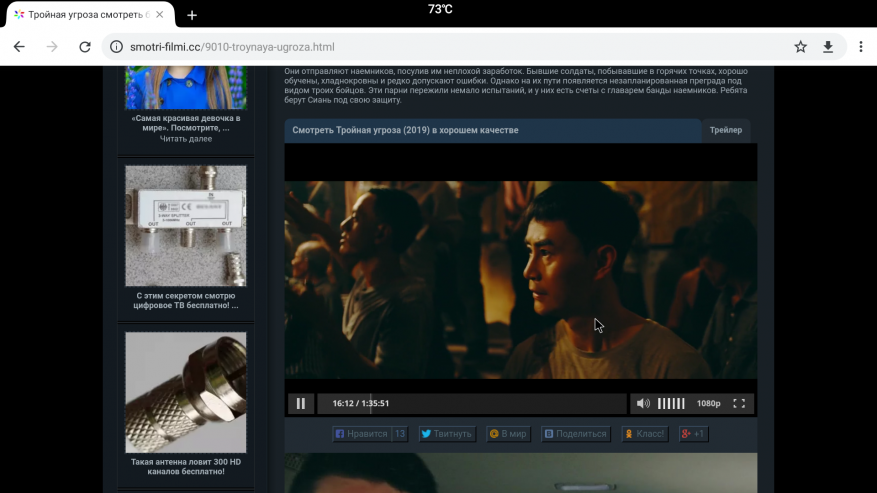Screen dimensions: 877x493
Task: Go back to the previous page
Action: point(19,47)
